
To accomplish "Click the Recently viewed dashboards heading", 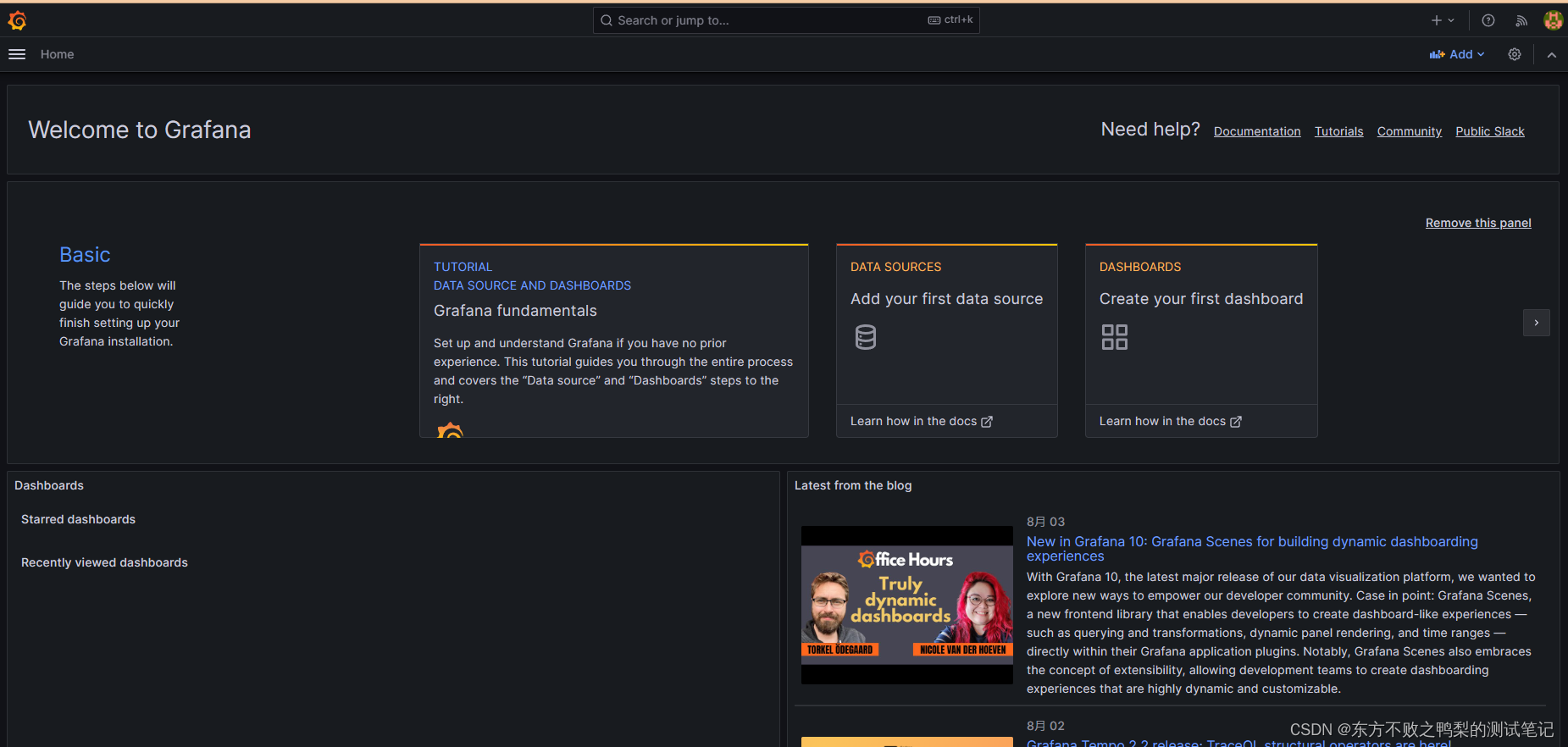I will (104, 562).
